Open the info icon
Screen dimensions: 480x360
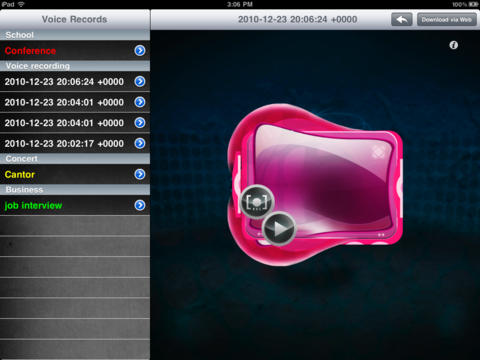click(x=453, y=45)
